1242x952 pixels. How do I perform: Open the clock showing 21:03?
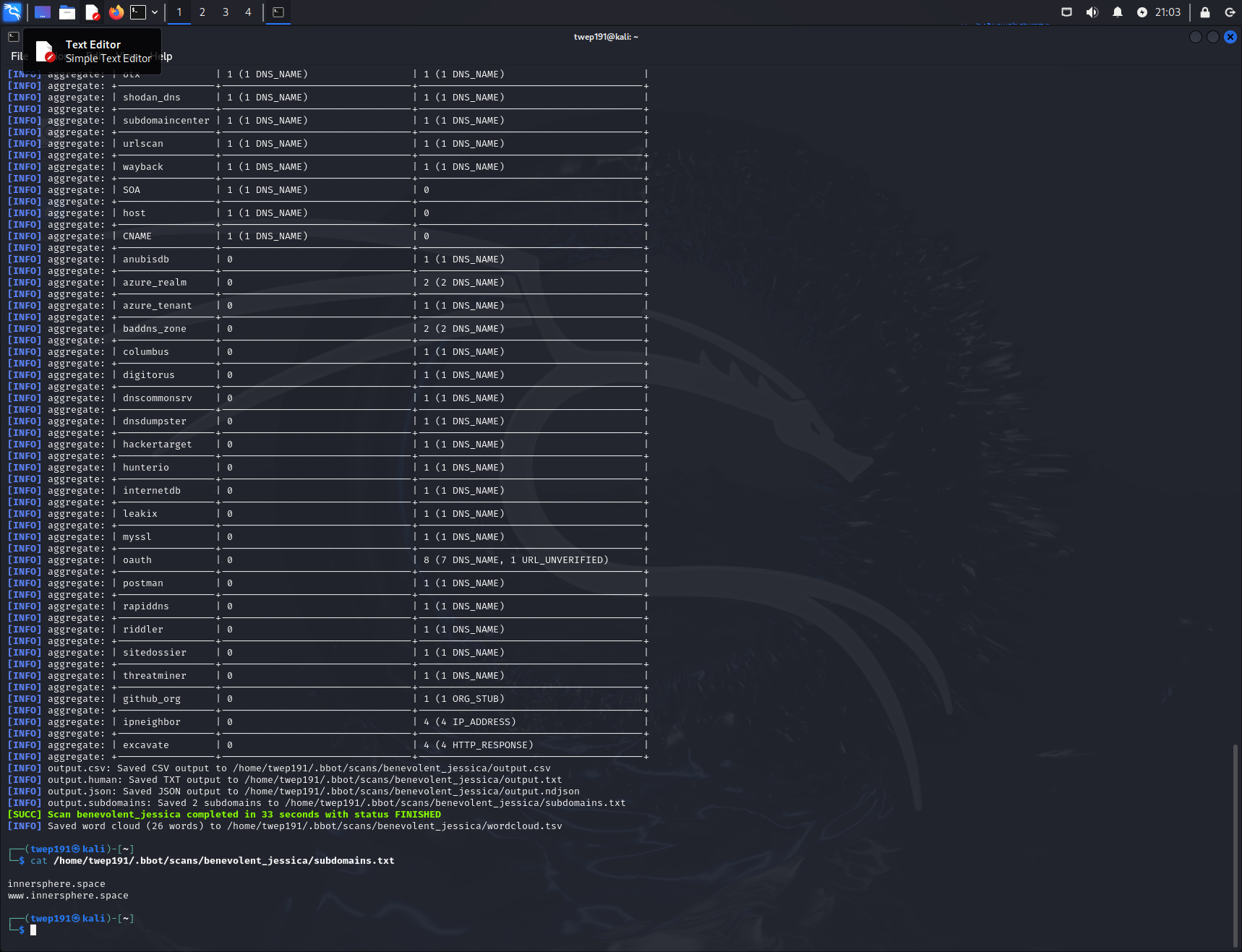click(x=1168, y=12)
